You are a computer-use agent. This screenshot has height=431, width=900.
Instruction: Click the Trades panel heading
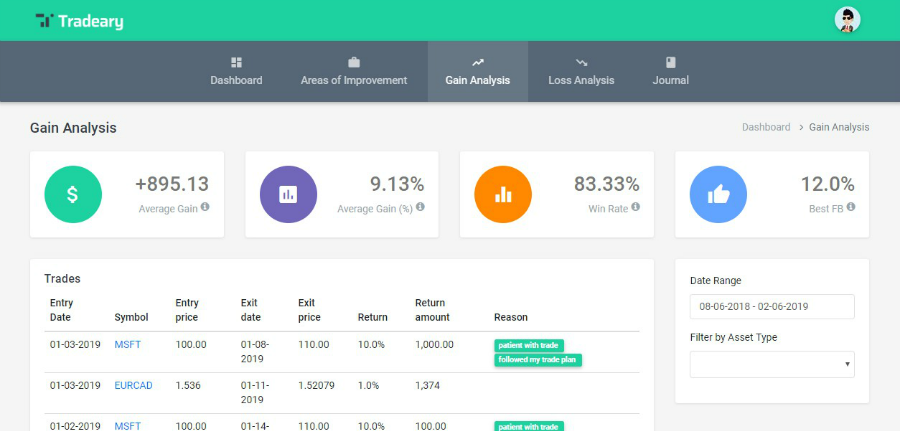(63, 279)
